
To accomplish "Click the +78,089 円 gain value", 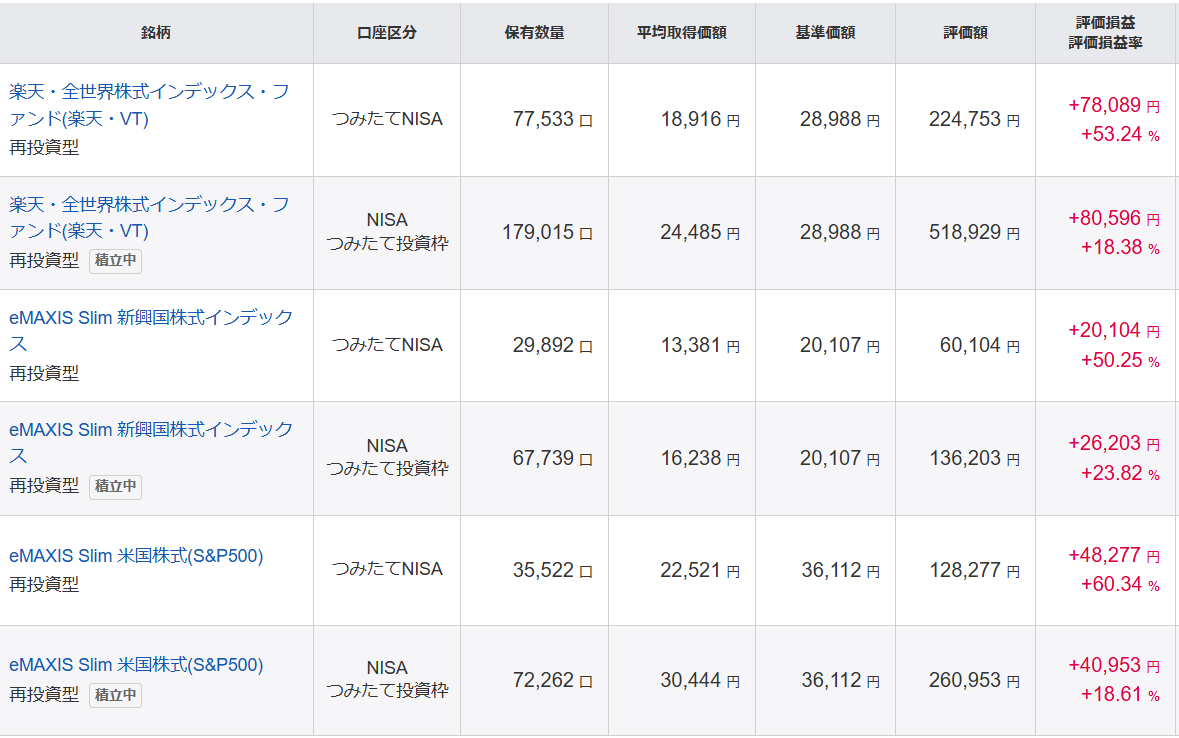I will (1113, 105).
